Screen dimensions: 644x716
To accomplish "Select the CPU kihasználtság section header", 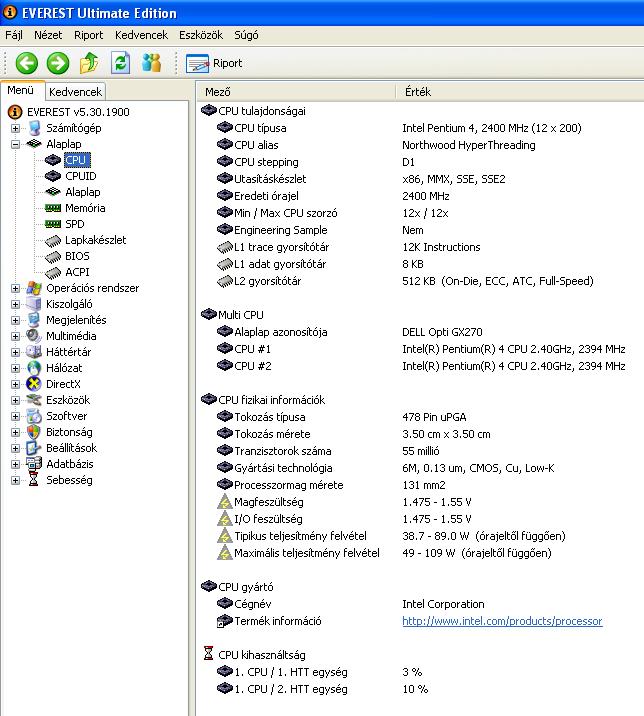I will (262, 655).
